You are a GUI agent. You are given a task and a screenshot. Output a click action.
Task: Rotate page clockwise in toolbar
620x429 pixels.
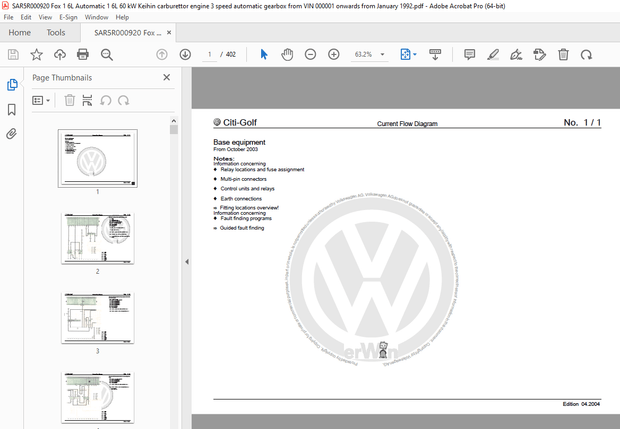point(586,55)
